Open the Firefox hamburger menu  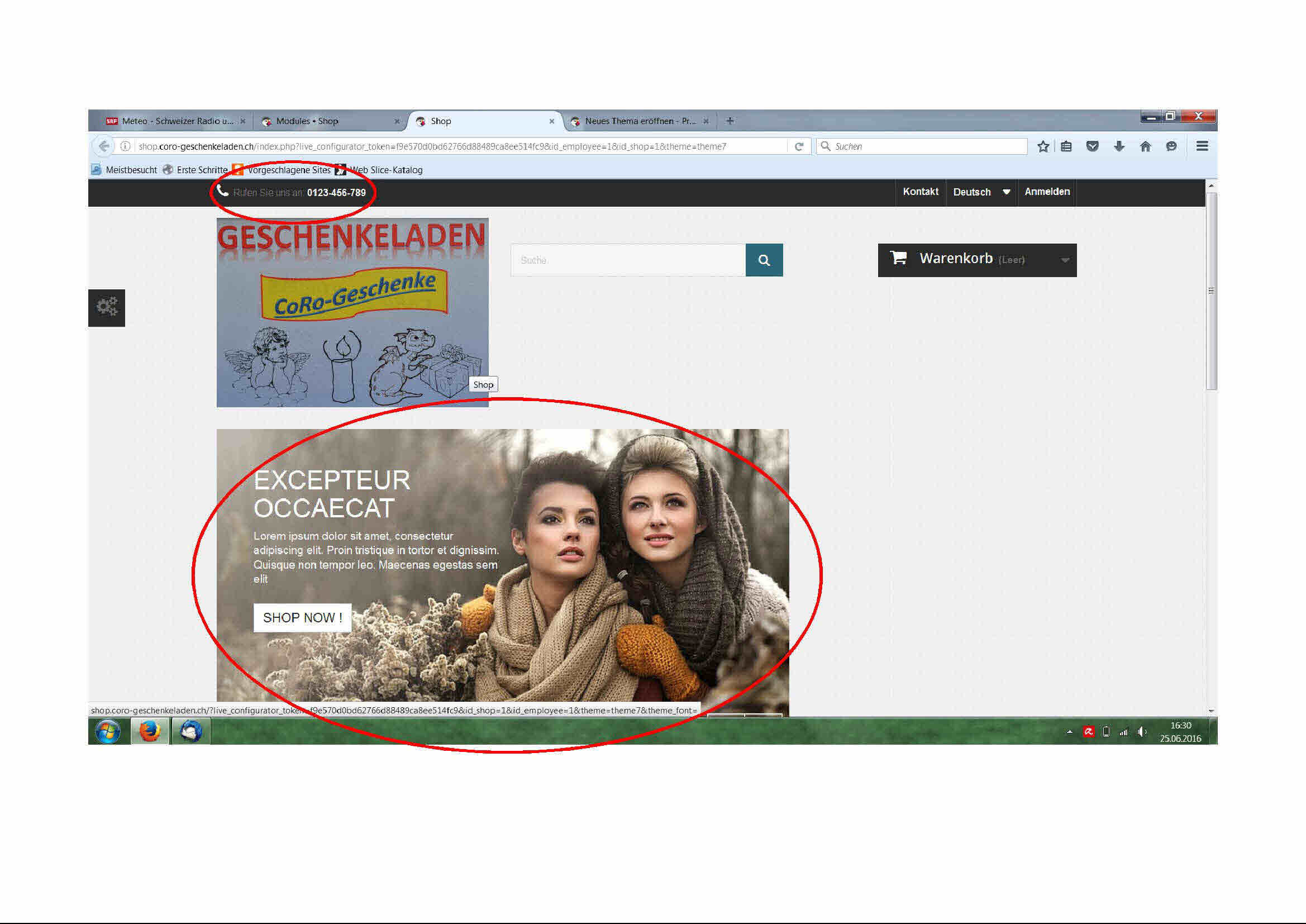coord(1202,146)
